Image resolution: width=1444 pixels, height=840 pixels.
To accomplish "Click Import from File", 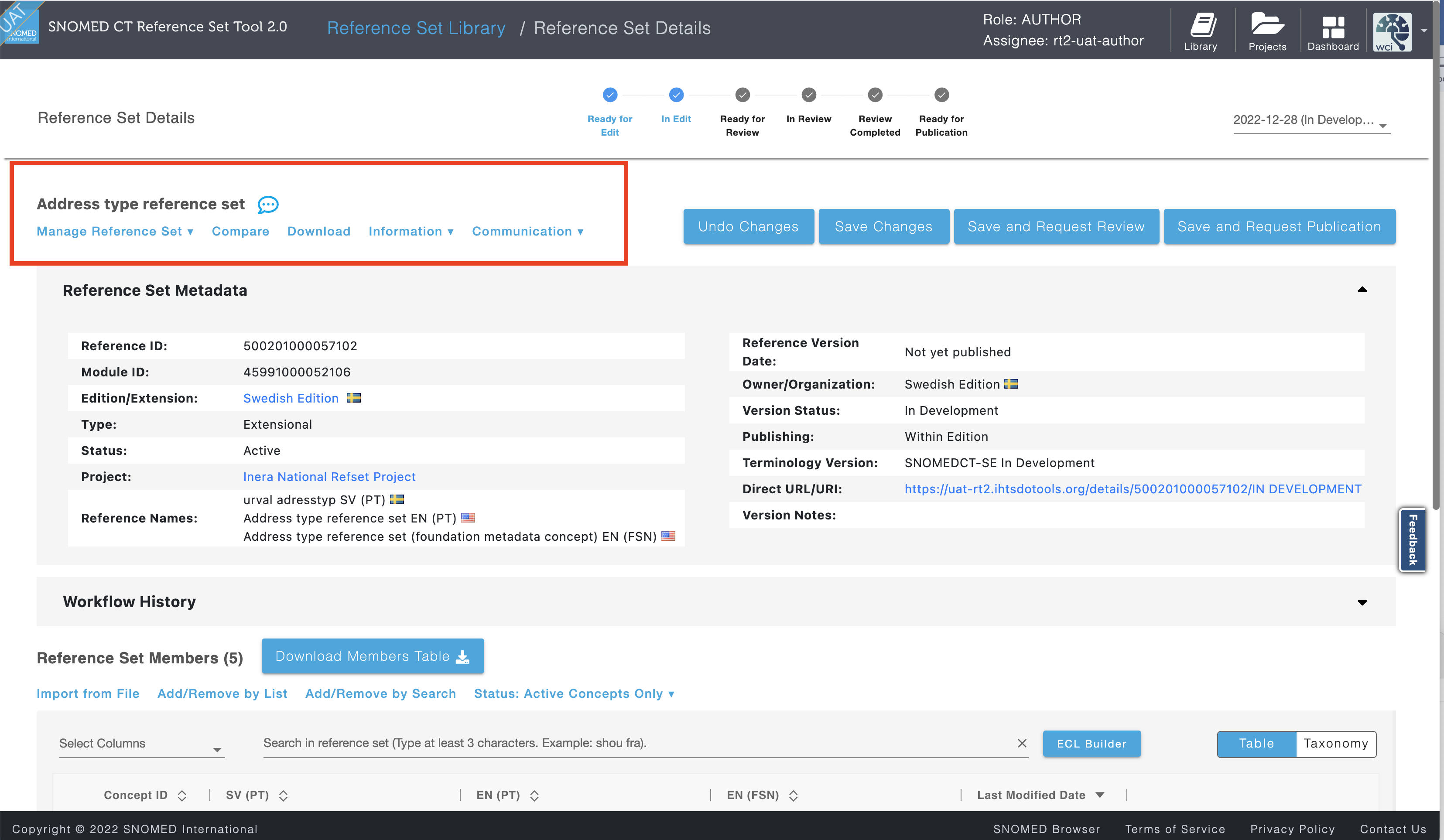I will (88, 694).
